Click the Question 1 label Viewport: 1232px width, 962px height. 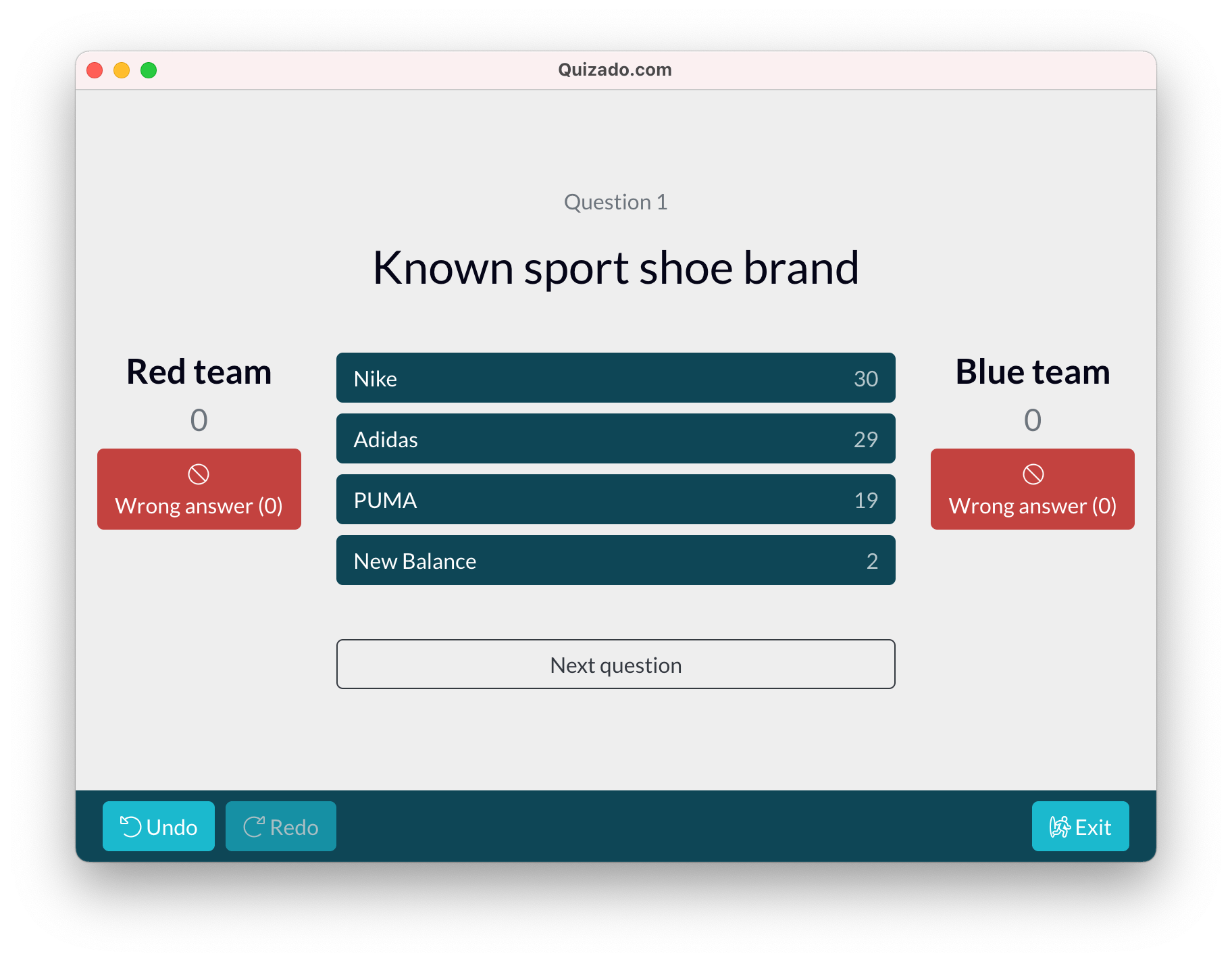(x=615, y=202)
